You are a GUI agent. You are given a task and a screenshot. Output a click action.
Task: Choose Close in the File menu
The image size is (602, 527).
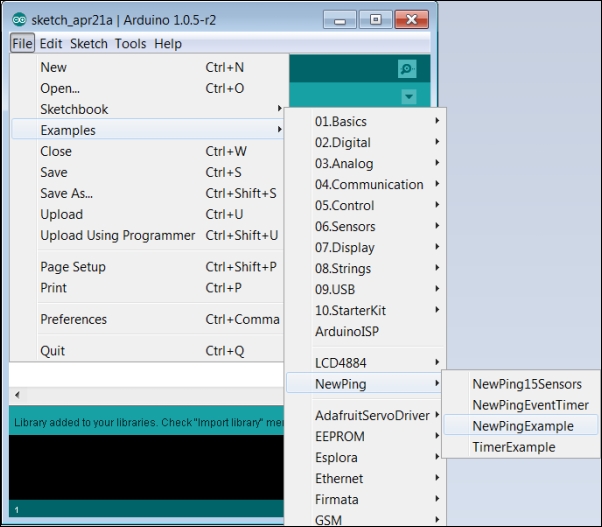pyautogui.click(x=148, y=151)
